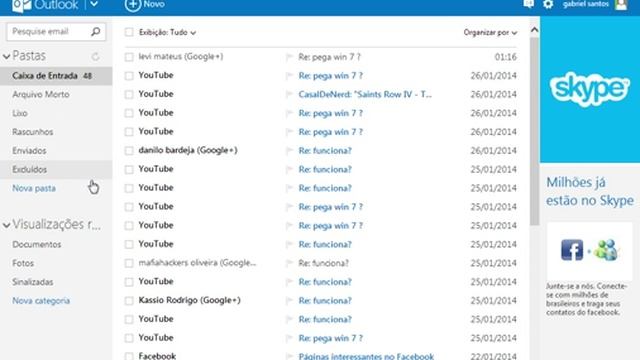Click the gabriel santos profile picture
Image resolution: width=640 pixels, height=360 pixels.
pyautogui.click(x=621, y=4)
